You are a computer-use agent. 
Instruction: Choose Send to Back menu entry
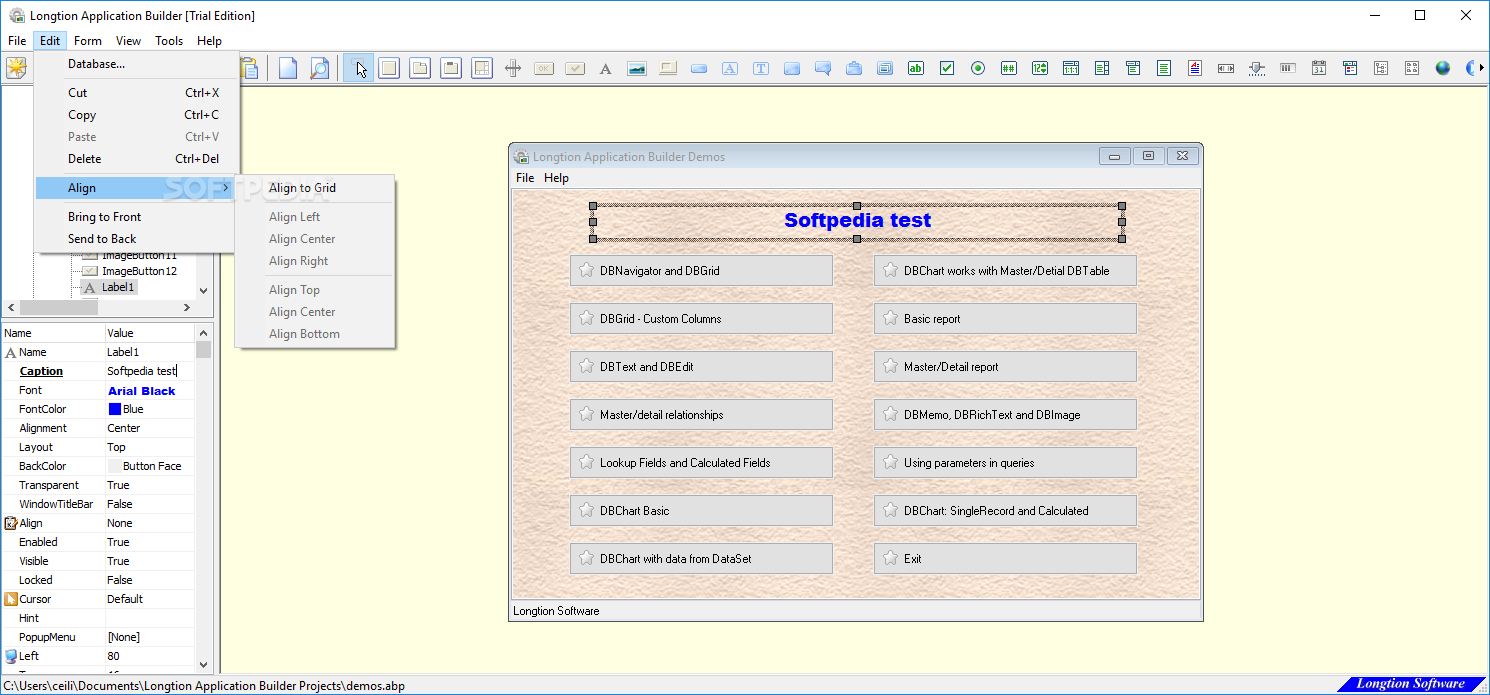coord(137,239)
